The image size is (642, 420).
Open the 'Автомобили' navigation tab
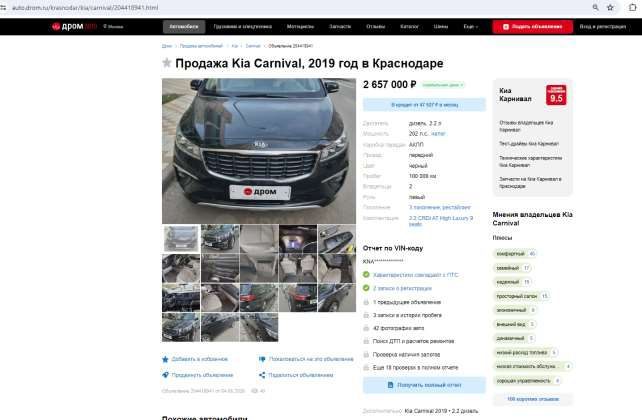(184, 27)
